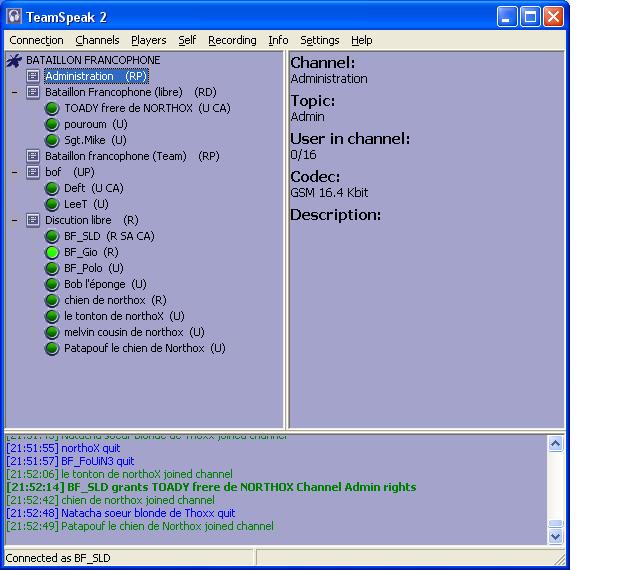Viewport: 640px width, 570px height.
Task: Click the Channel Admin rights log line
Action: (211, 488)
